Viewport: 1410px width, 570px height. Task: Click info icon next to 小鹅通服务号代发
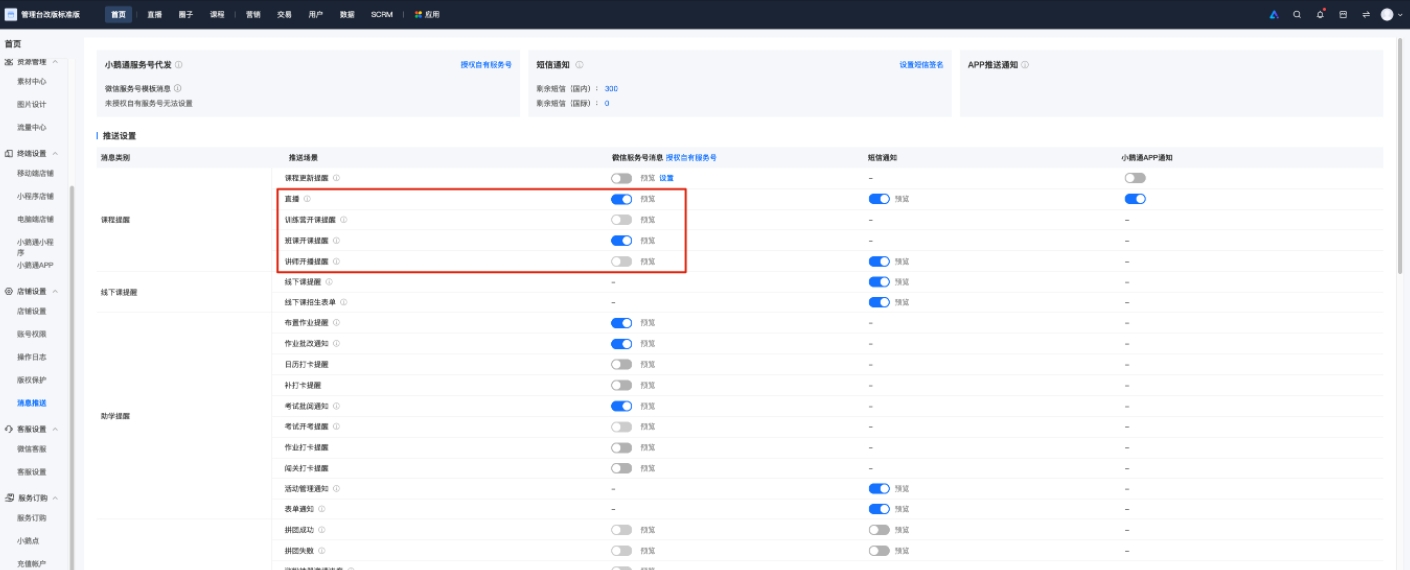coord(179,65)
